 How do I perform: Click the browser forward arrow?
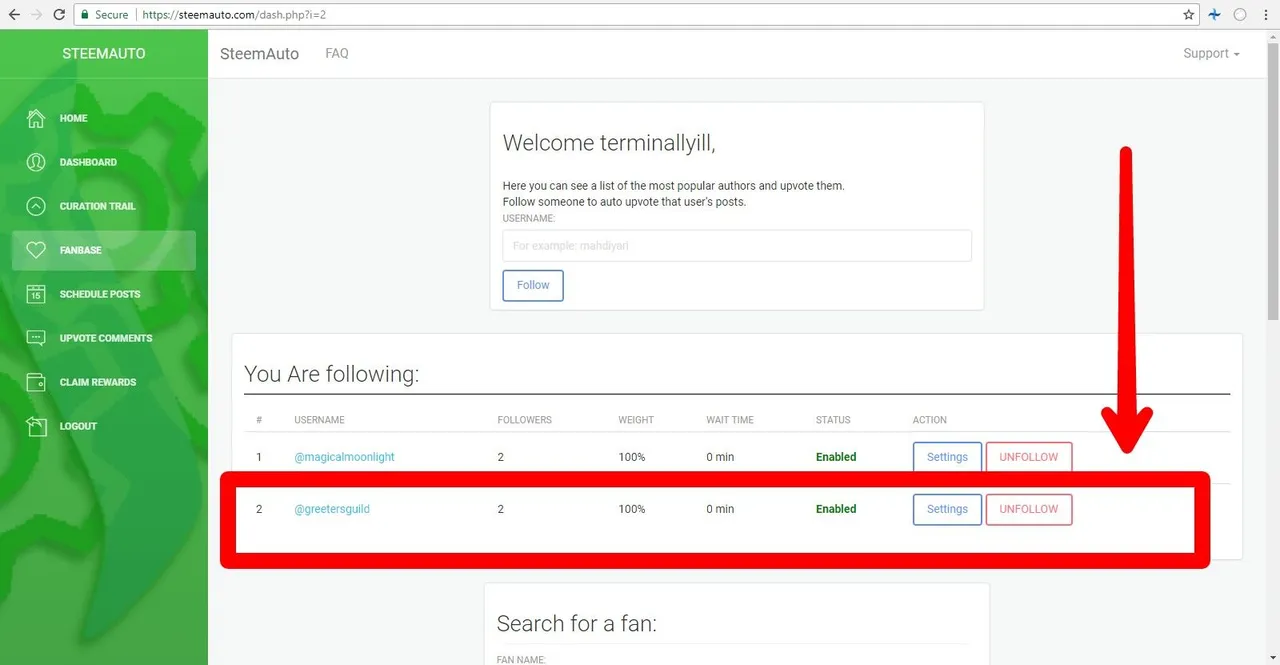click(x=37, y=15)
